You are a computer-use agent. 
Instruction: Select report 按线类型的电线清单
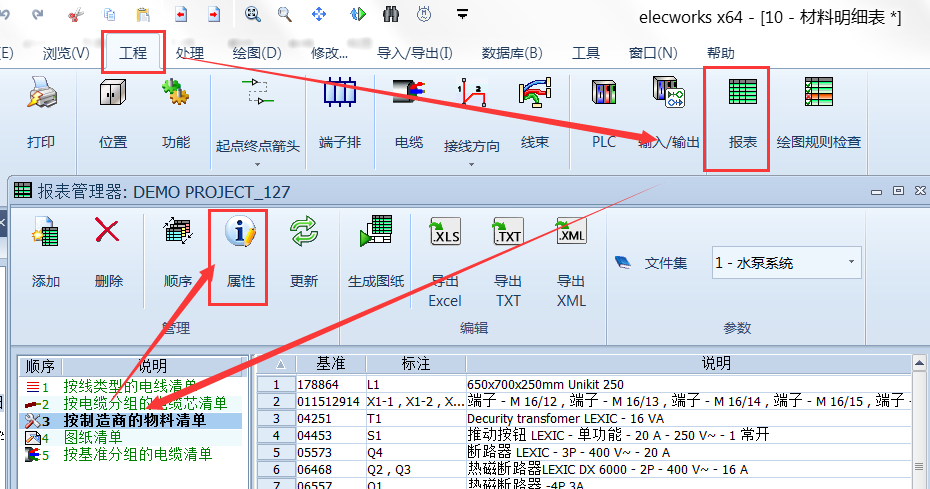(130, 386)
